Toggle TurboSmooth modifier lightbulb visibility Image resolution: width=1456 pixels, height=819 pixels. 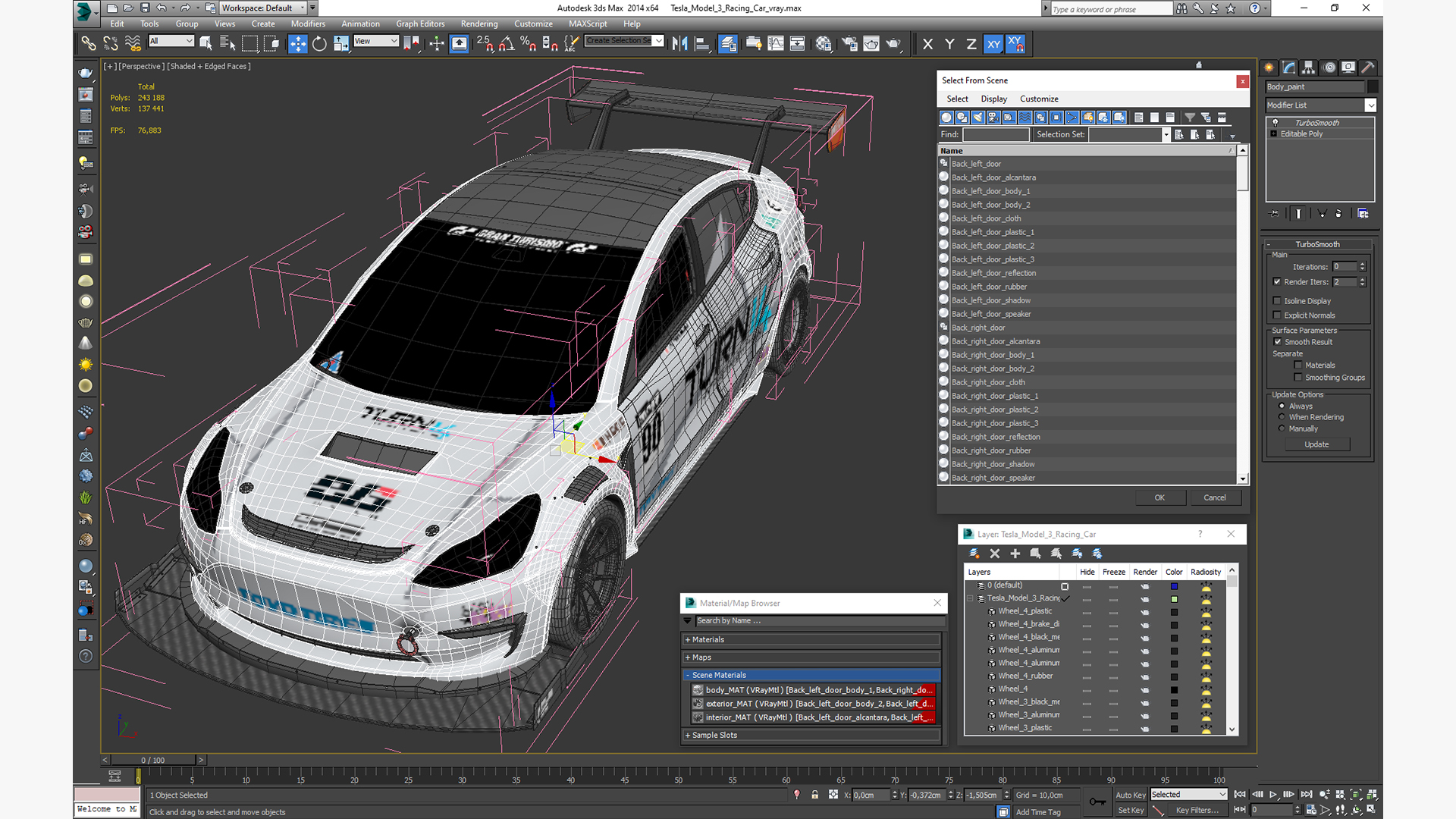tap(1275, 123)
